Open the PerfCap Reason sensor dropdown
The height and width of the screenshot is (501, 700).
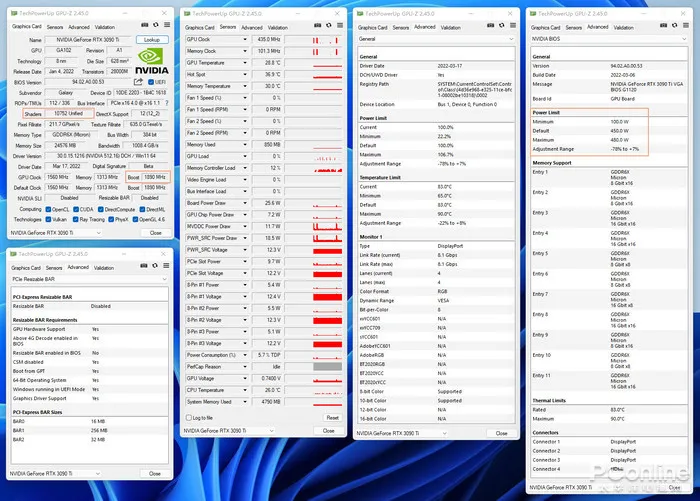(245, 367)
